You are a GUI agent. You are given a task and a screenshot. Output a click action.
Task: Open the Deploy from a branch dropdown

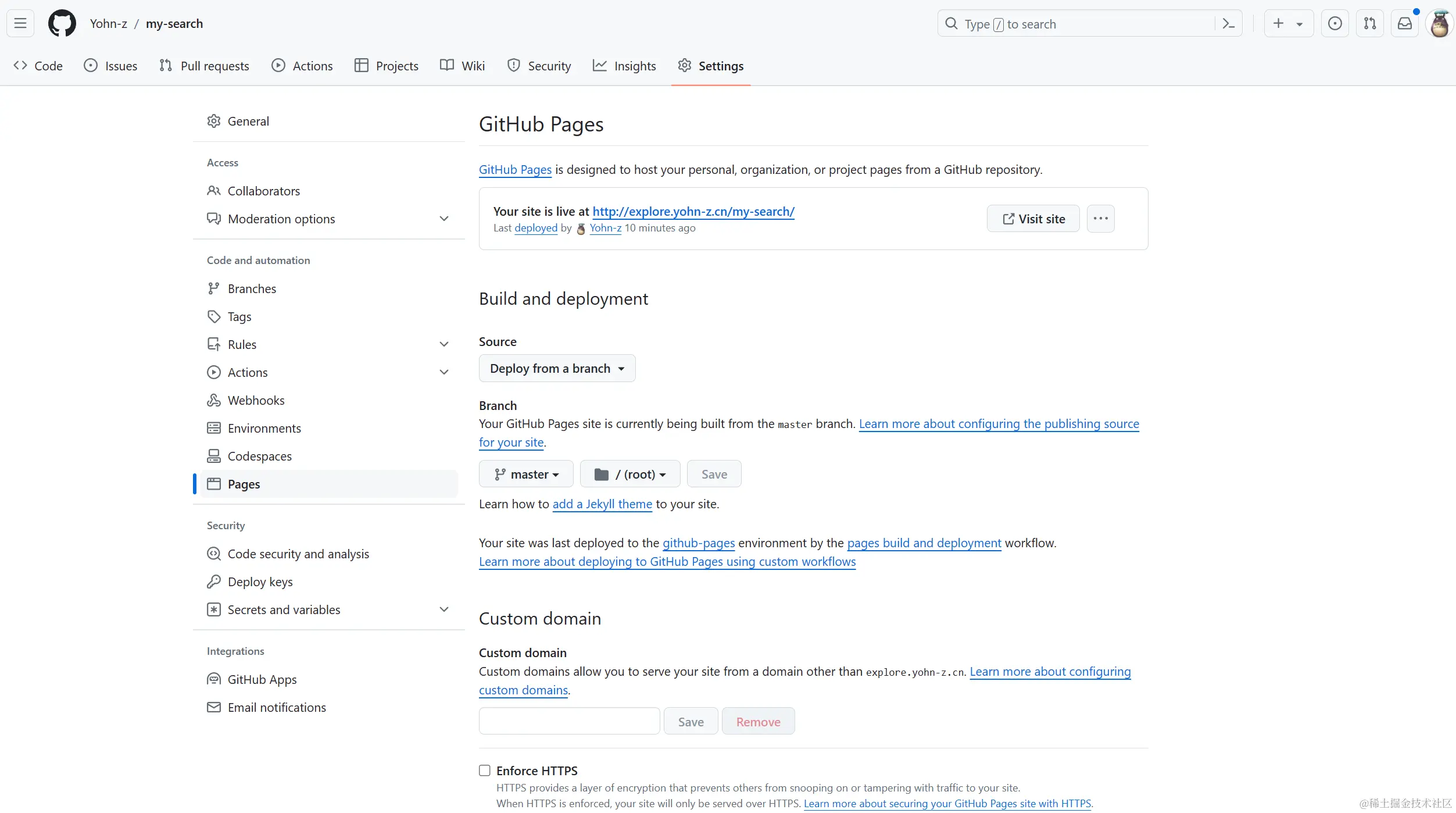point(557,369)
